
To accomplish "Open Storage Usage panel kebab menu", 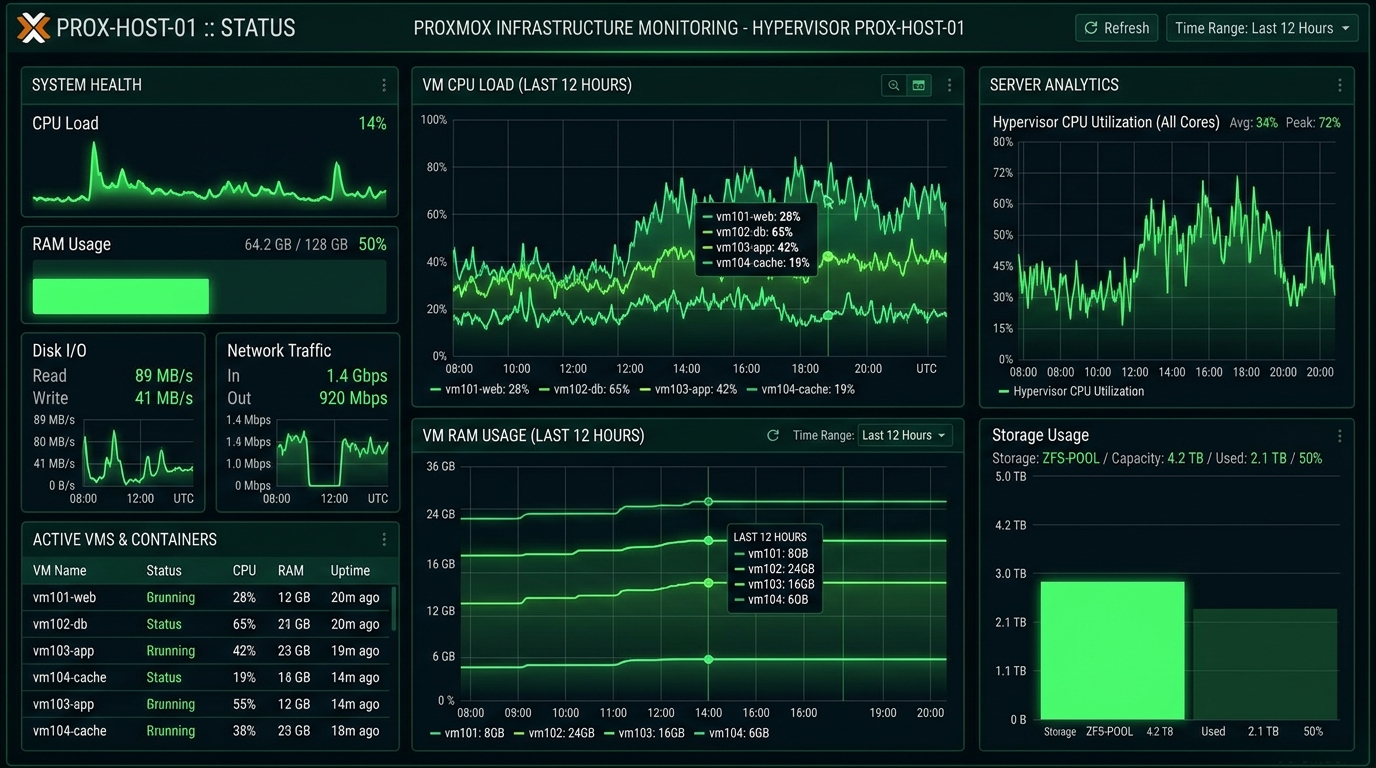I will 1340,436.
